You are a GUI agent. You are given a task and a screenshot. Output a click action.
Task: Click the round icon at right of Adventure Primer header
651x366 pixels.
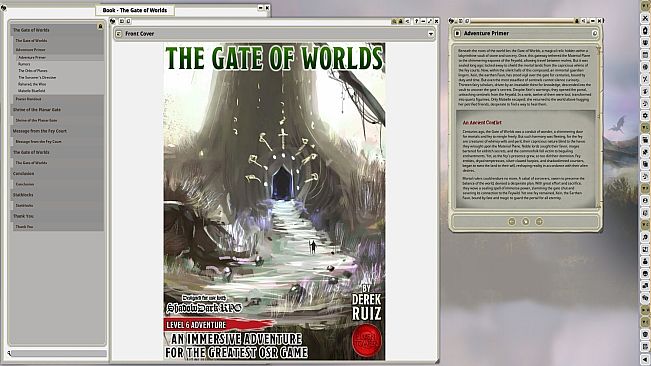click(x=595, y=33)
